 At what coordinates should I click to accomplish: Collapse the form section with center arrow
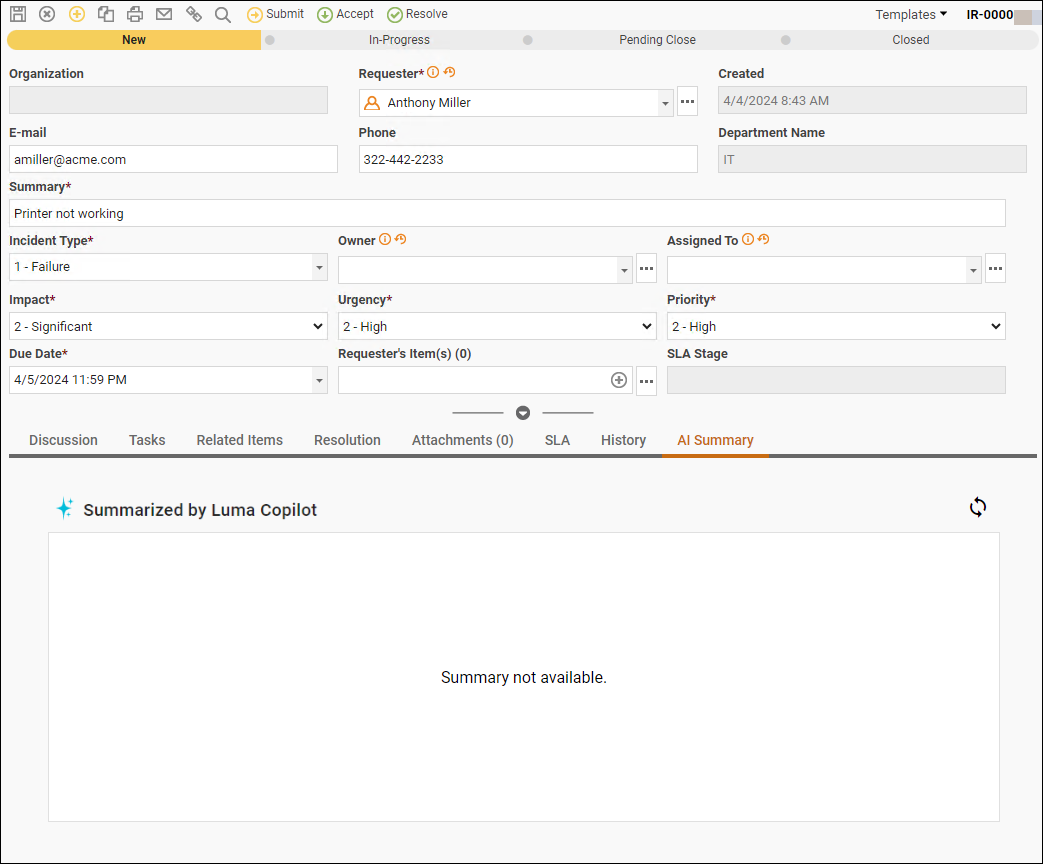coord(523,413)
